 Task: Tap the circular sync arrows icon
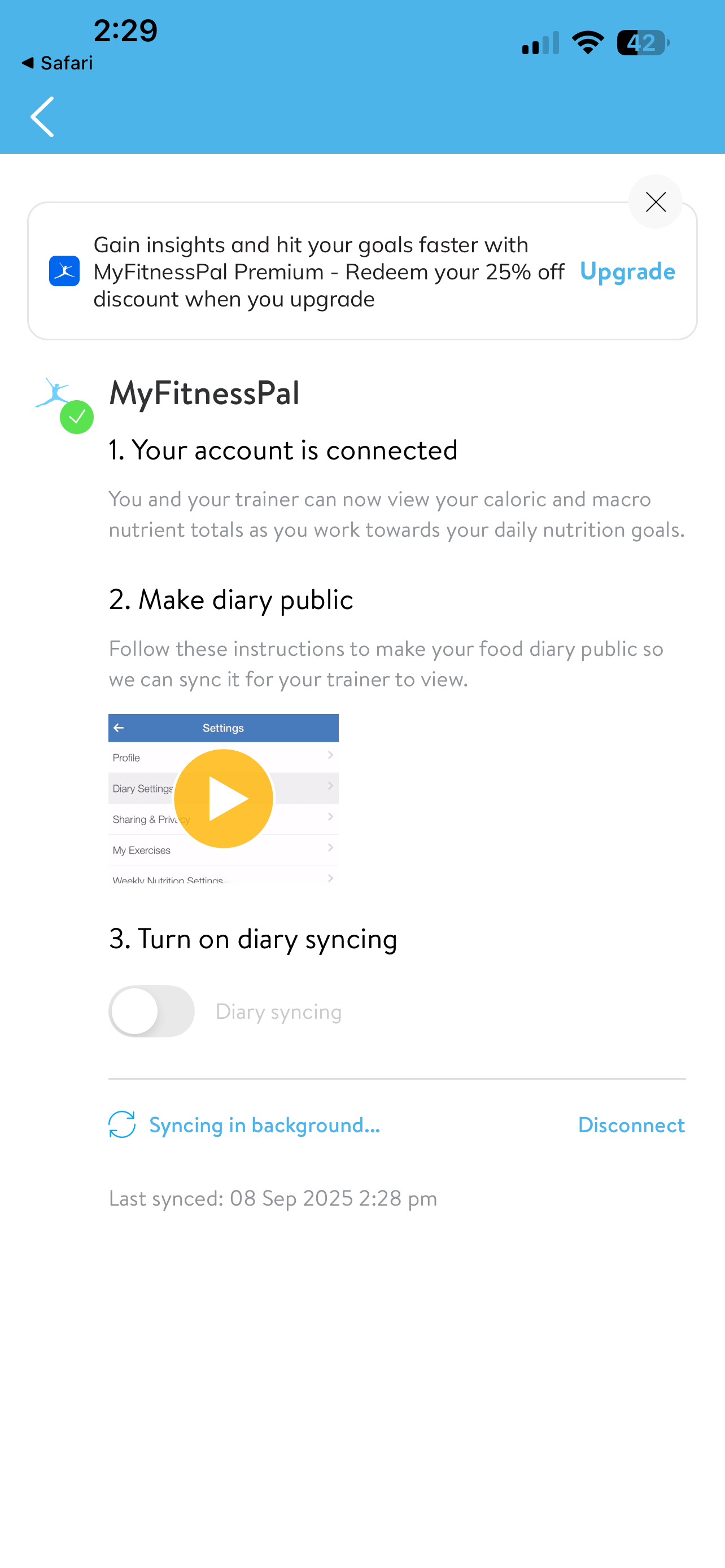coord(122,1124)
